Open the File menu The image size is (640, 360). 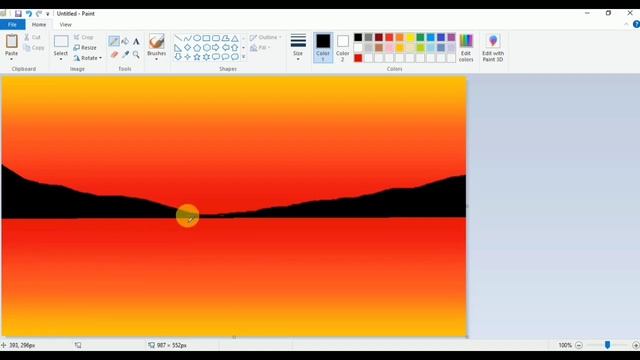[12, 24]
